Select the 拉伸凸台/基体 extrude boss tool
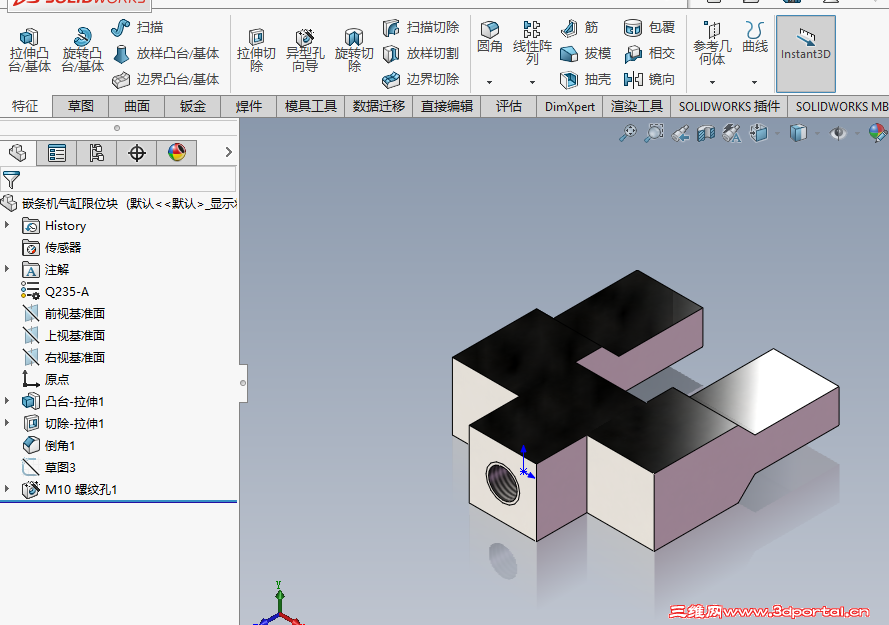Viewport: 889px width, 625px height. (29, 51)
